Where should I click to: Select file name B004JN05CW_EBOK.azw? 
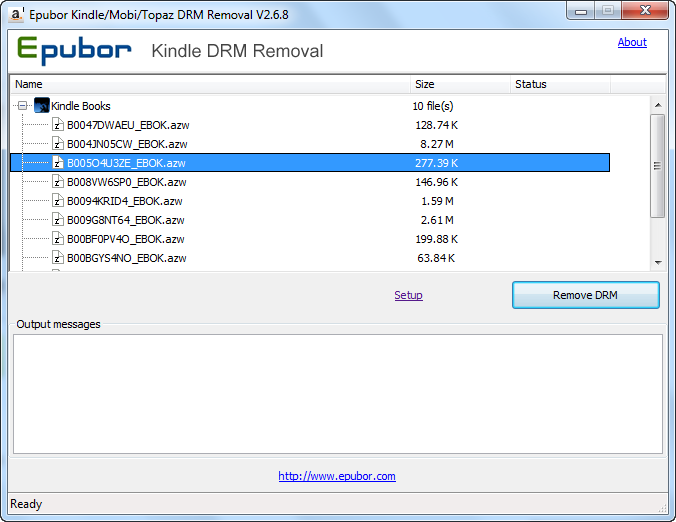(127, 144)
